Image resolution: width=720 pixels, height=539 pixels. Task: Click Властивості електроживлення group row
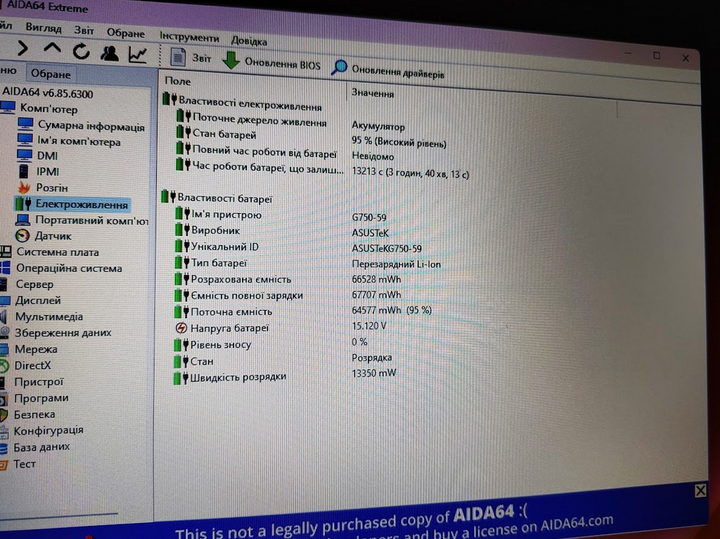click(242, 102)
